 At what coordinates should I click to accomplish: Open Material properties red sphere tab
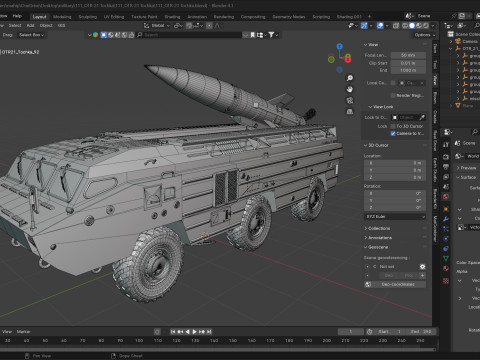[446, 268]
